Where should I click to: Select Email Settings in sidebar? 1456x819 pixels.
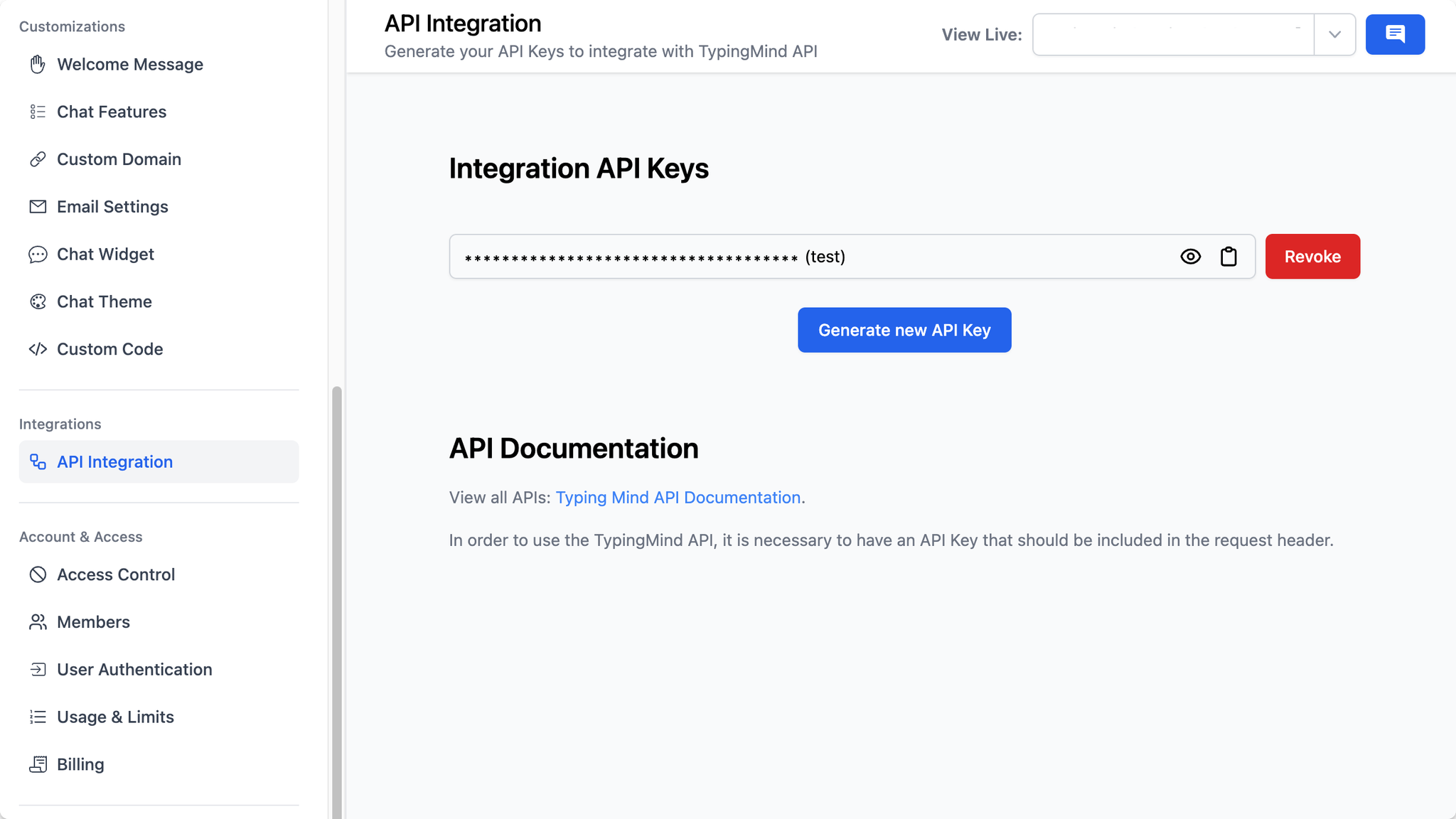coord(159,206)
